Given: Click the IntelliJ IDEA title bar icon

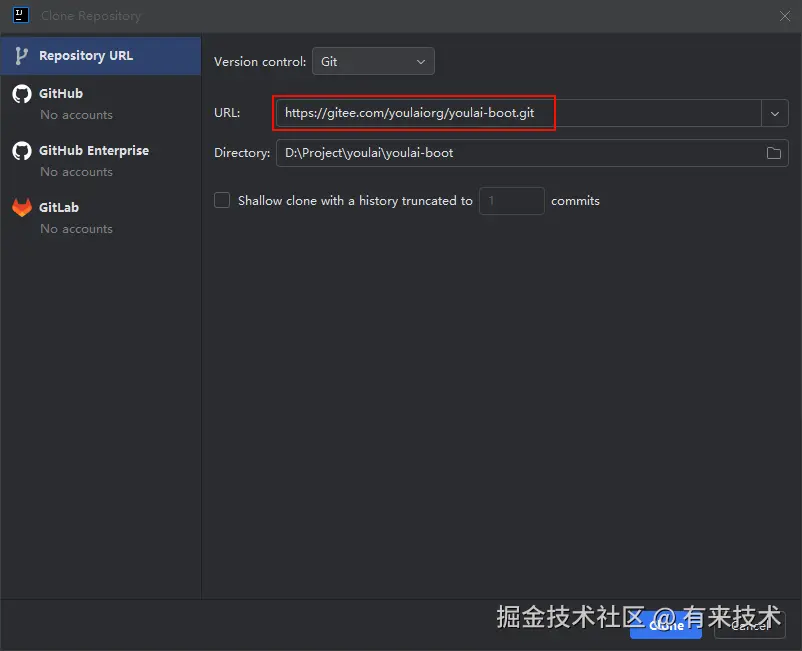Looking at the screenshot, I should click(x=20, y=15).
